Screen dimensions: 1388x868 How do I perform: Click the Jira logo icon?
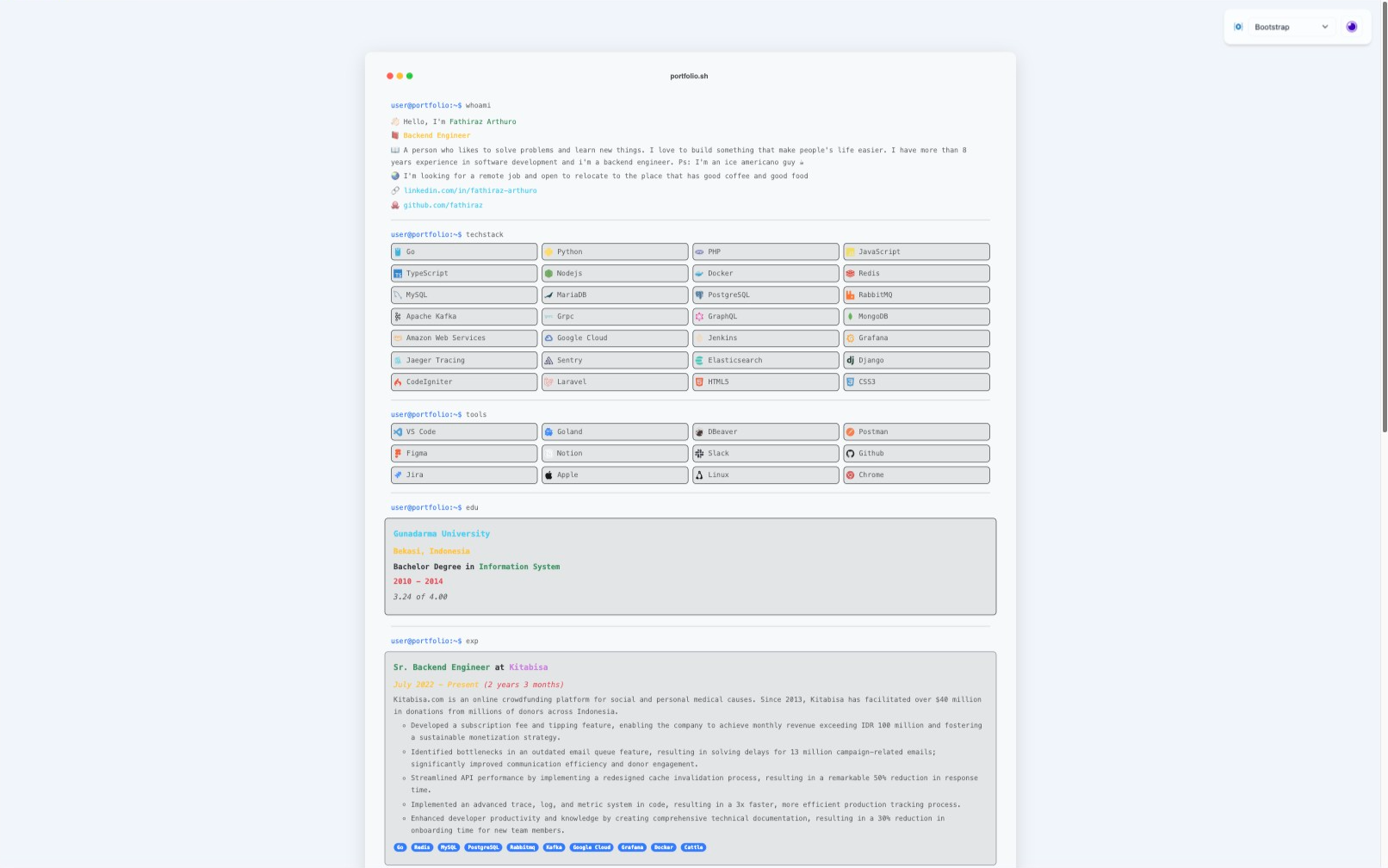coord(398,474)
